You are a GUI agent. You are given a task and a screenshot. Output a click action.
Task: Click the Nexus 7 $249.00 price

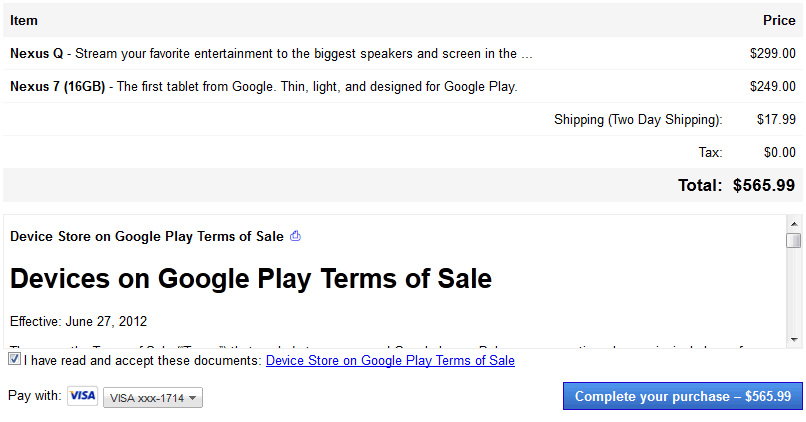772,87
